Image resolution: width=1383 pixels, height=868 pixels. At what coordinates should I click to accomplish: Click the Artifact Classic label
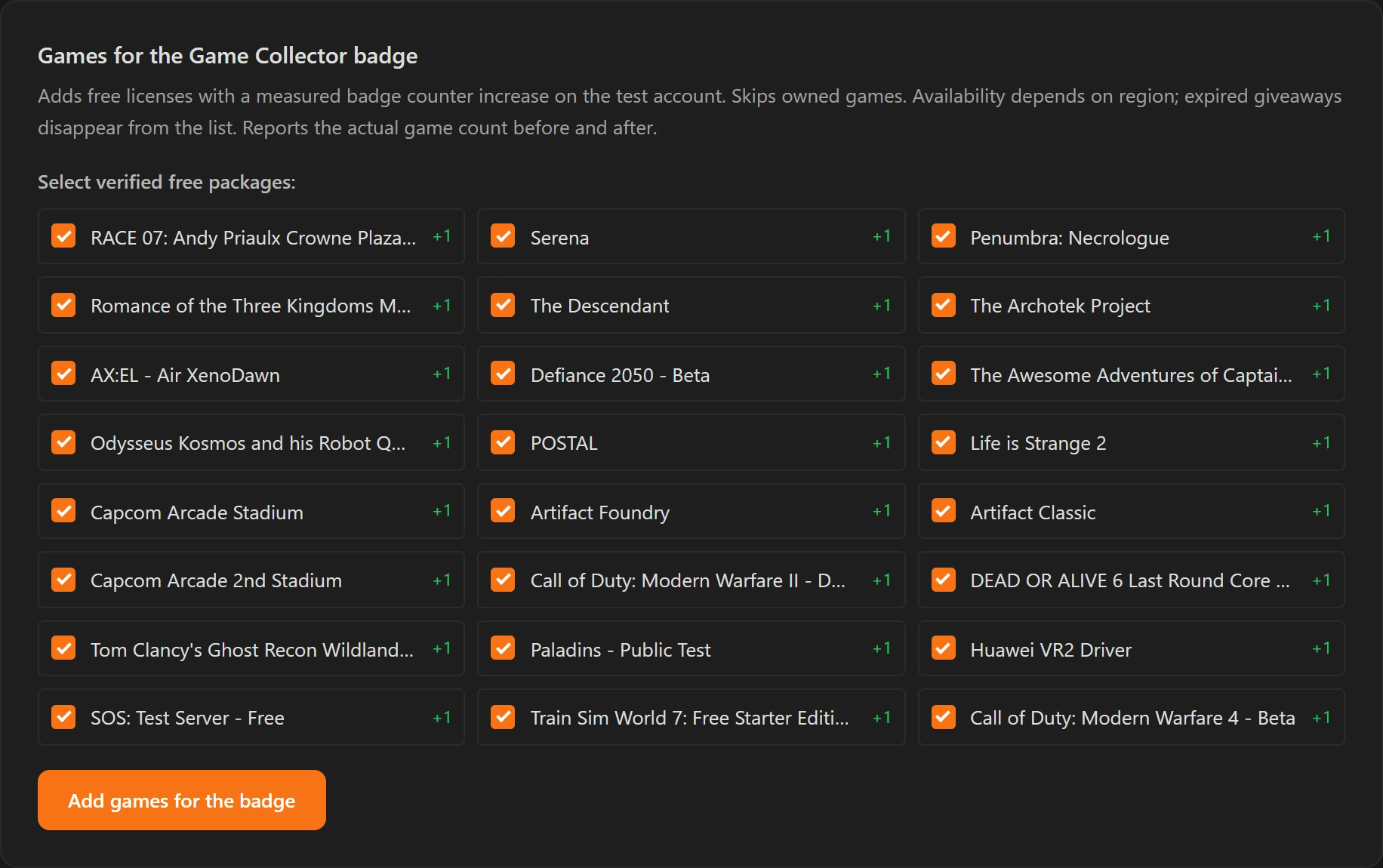[x=1033, y=512]
